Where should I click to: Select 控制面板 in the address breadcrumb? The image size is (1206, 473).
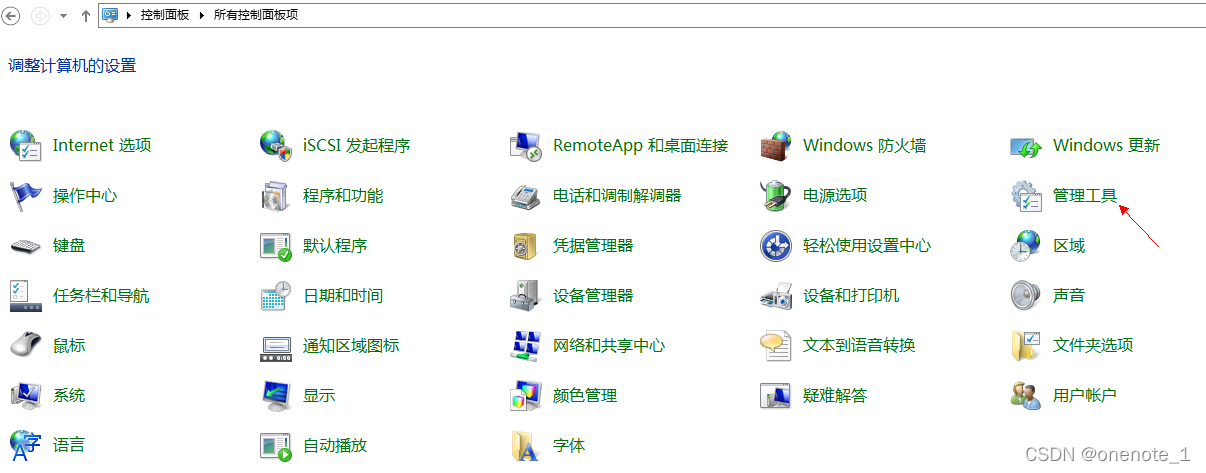[165, 15]
